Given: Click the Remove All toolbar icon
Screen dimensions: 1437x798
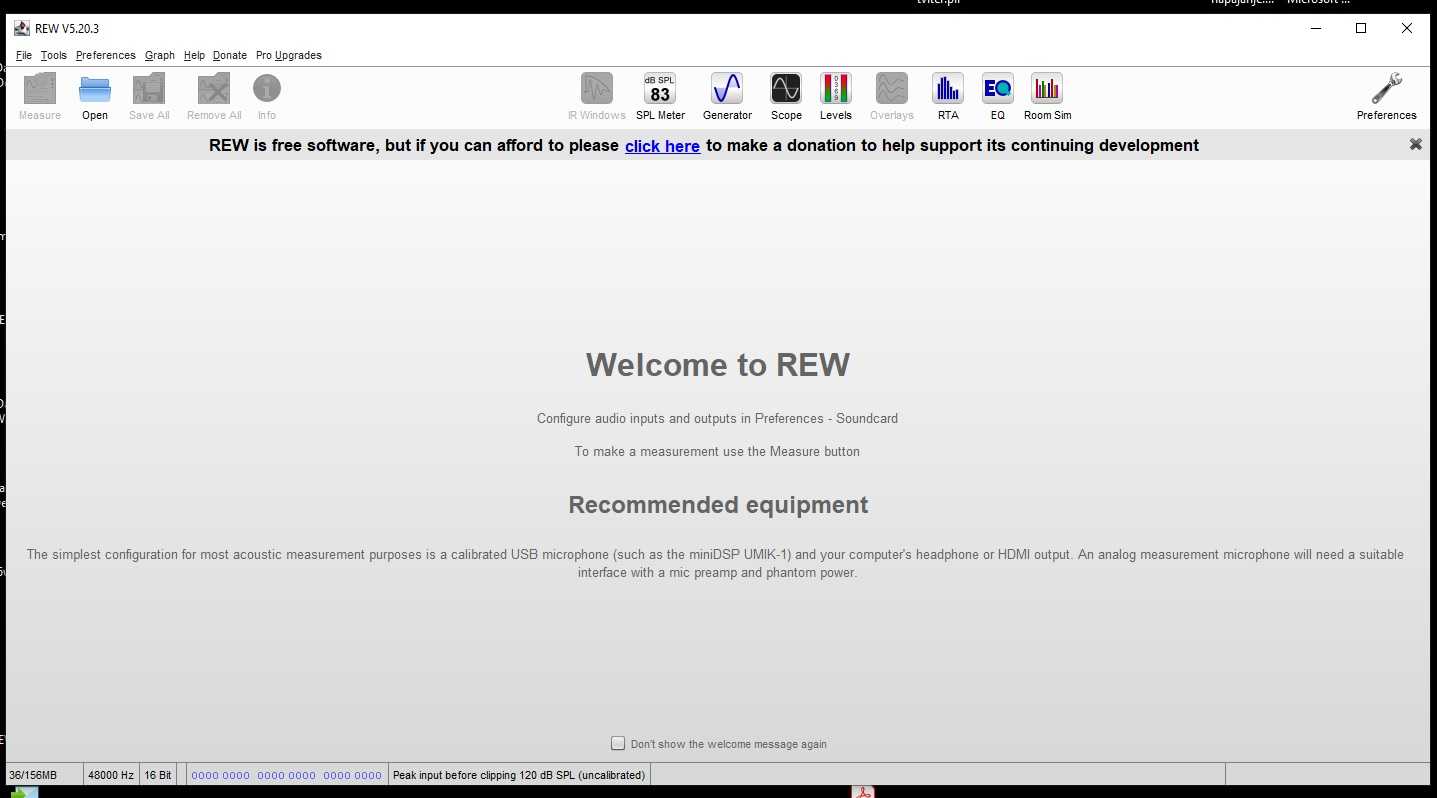Looking at the screenshot, I should coord(214,97).
